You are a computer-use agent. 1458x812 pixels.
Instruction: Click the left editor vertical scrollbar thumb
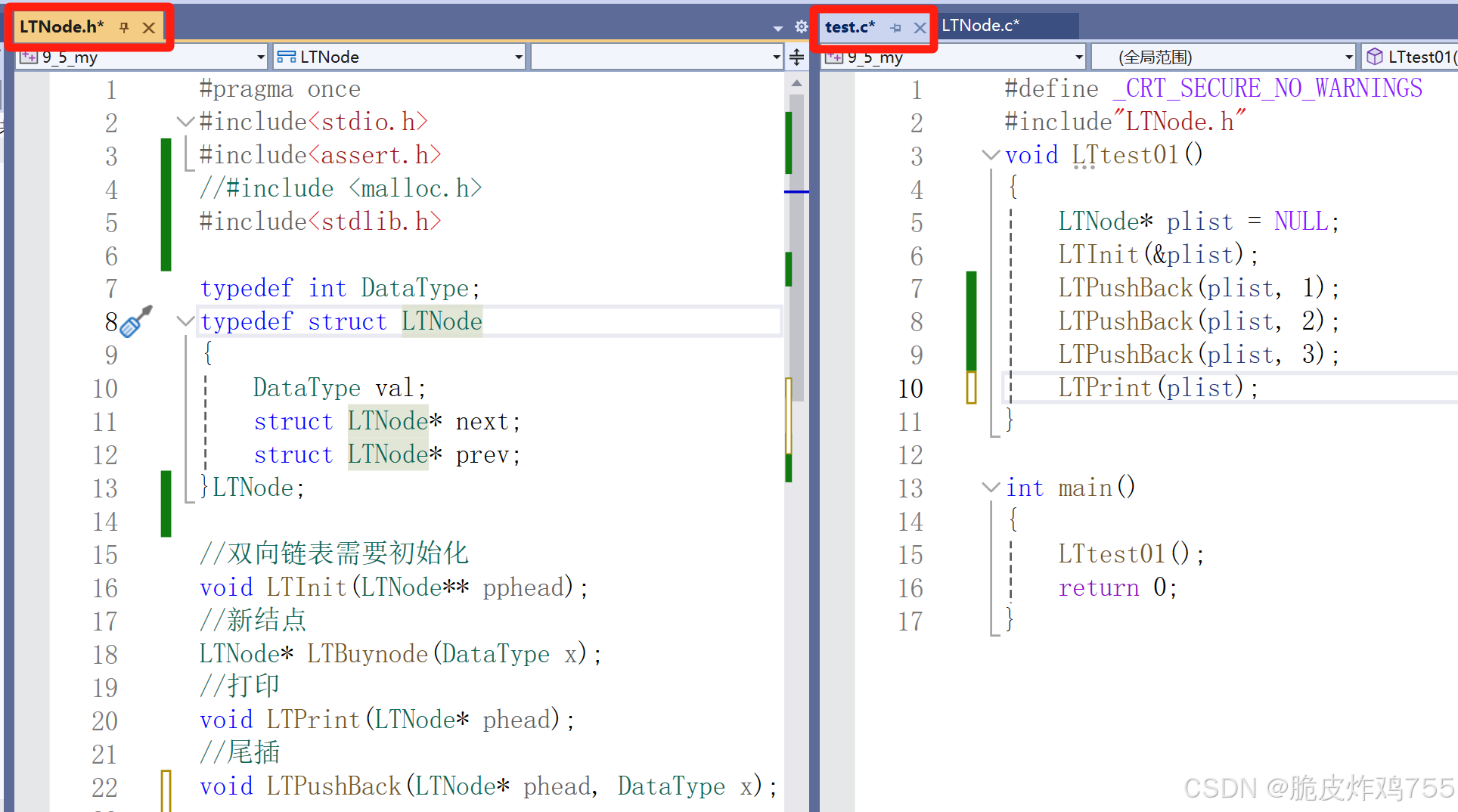click(x=796, y=247)
